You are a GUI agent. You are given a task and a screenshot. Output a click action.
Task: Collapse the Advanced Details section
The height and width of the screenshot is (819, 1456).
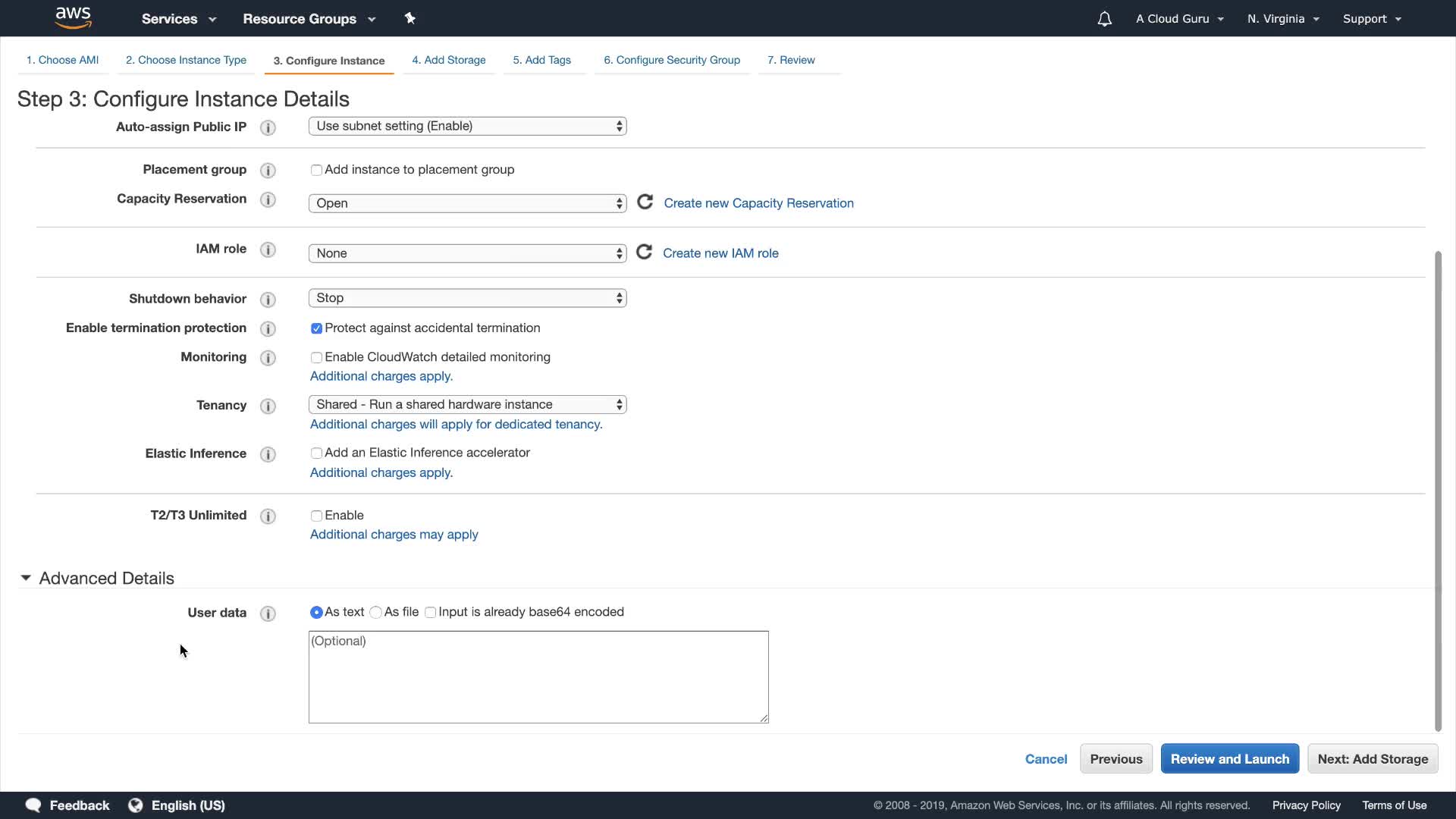point(26,578)
